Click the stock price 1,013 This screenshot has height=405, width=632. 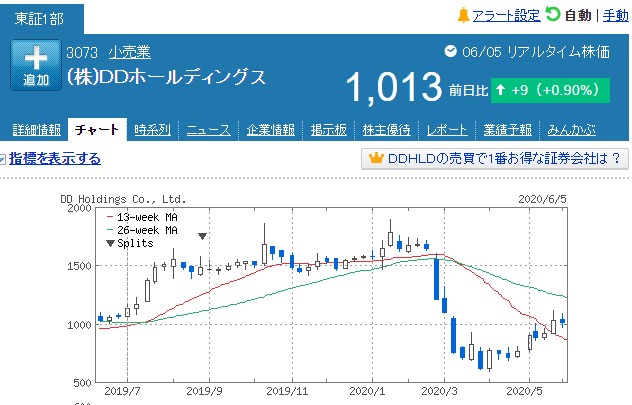tap(394, 87)
